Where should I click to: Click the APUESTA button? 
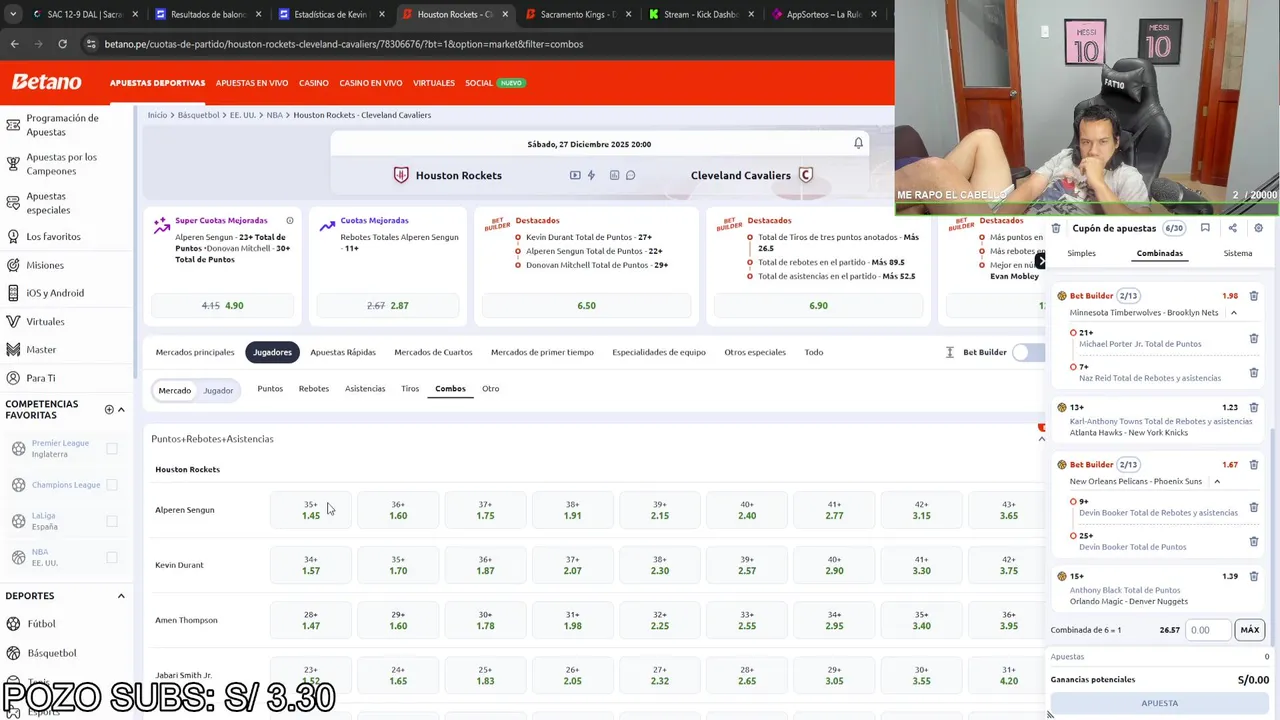click(1159, 703)
